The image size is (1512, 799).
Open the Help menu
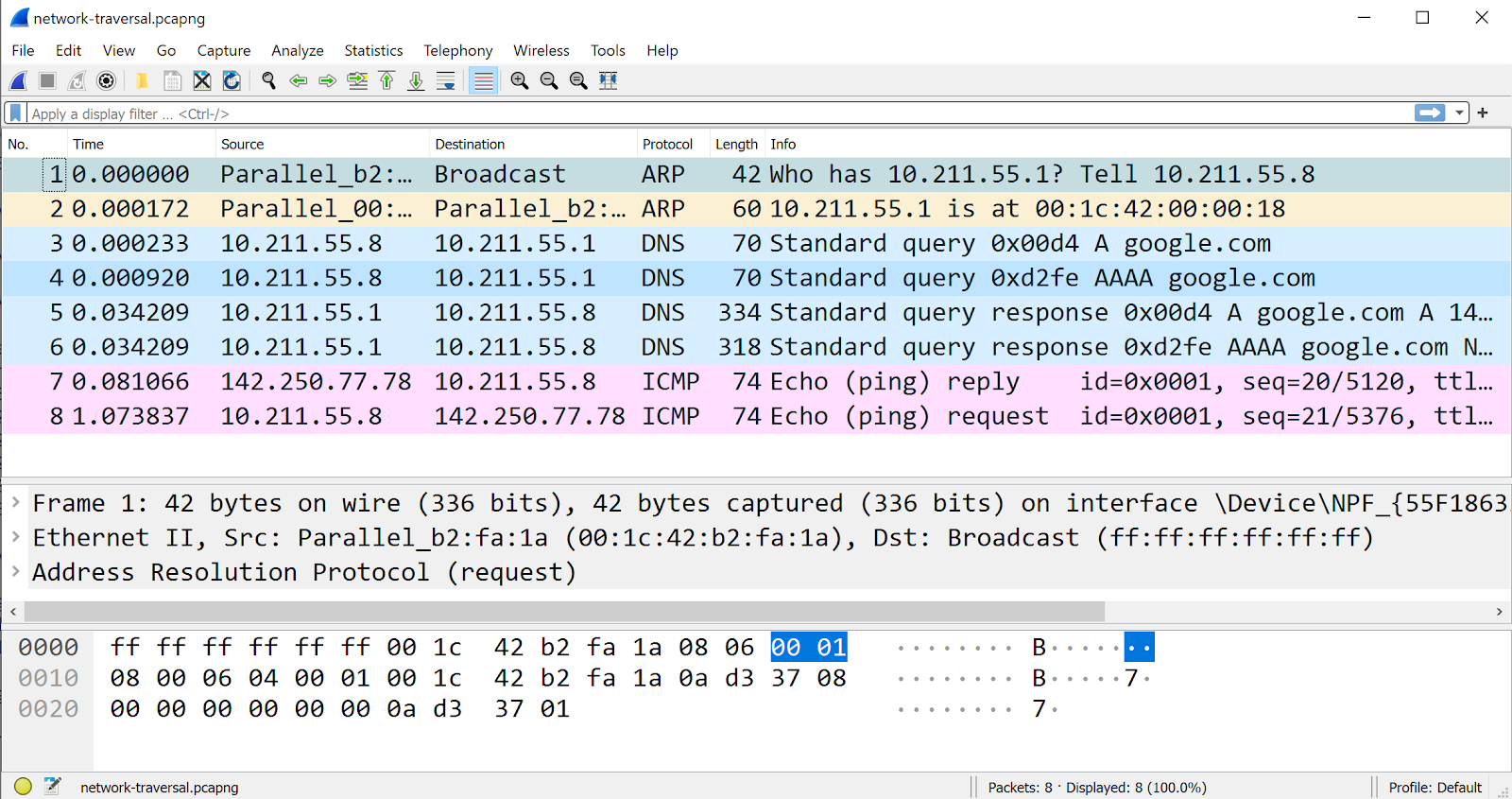tap(662, 50)
